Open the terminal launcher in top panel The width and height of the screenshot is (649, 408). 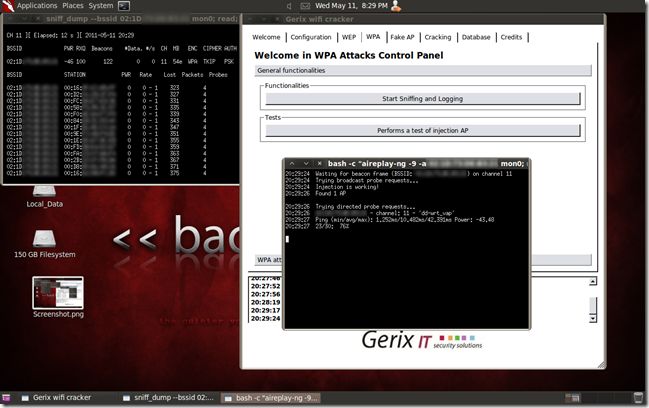(124, 6)
